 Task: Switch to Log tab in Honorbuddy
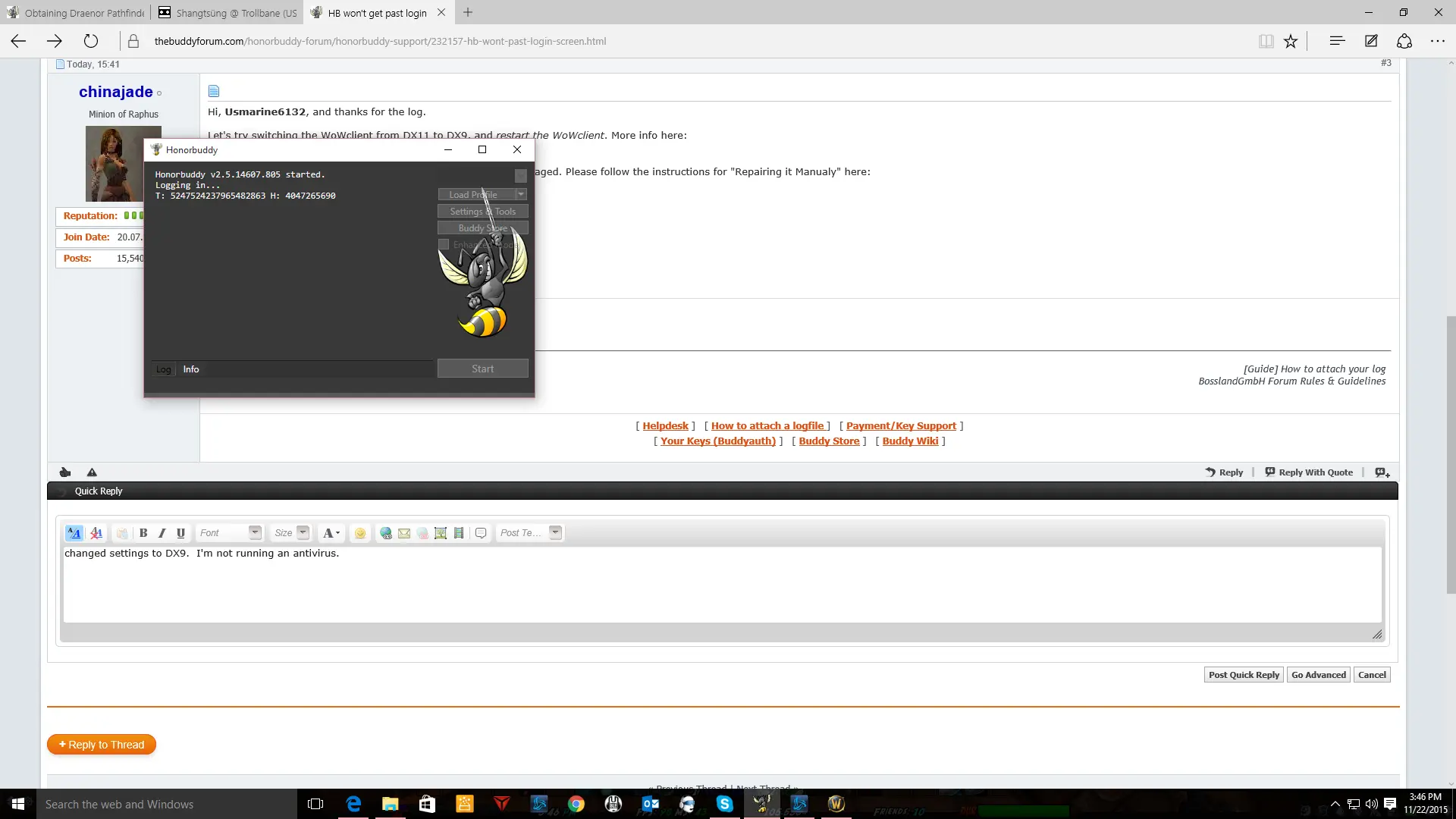[x=164, y=369]
